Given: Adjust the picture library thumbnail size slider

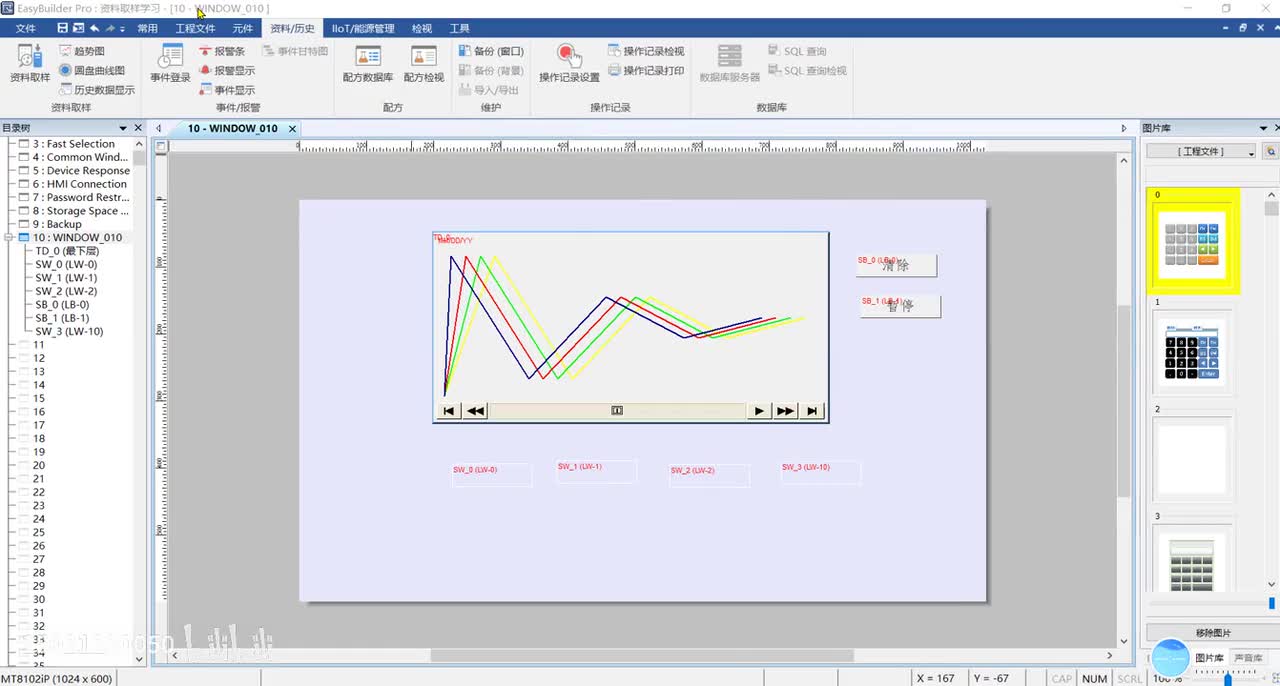Looking at the screenshot, I should coord(1272,603).
